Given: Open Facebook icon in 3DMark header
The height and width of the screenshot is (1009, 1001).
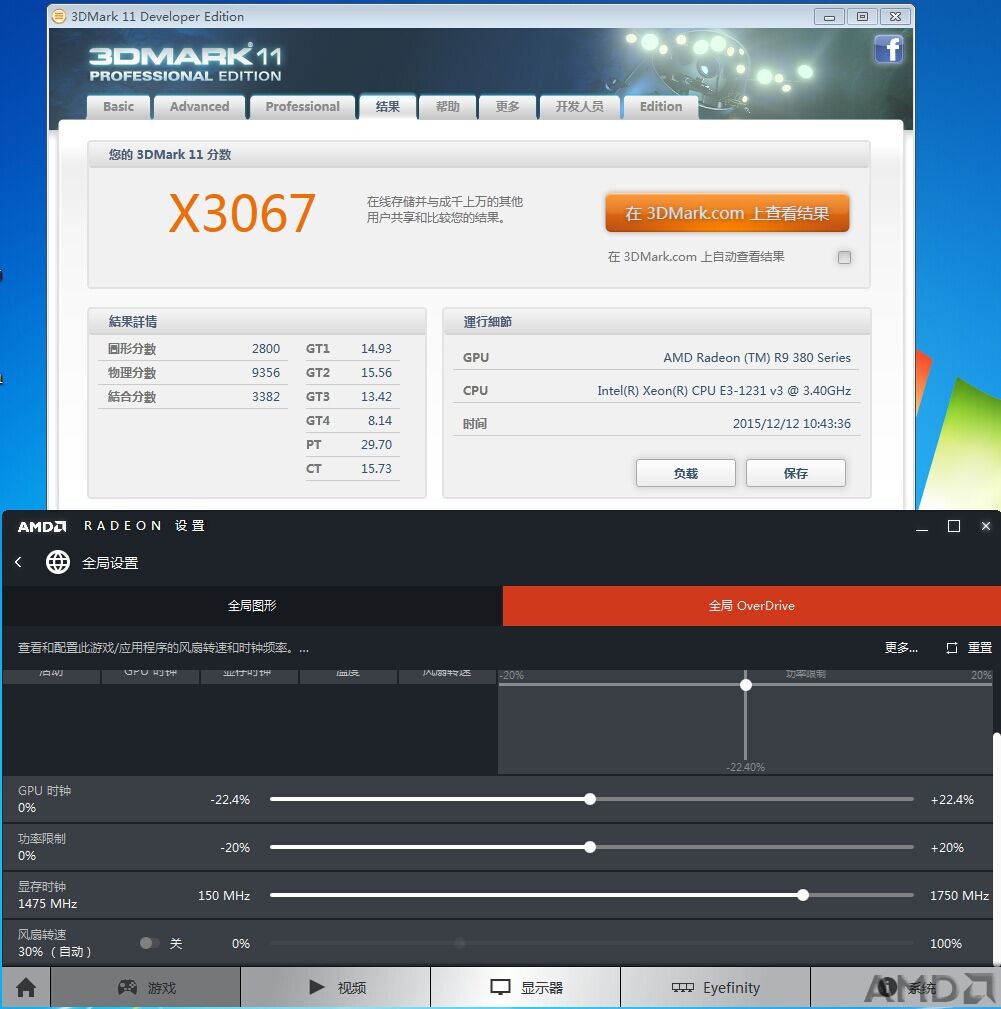Looking at the screenshot, I should 888,50.
